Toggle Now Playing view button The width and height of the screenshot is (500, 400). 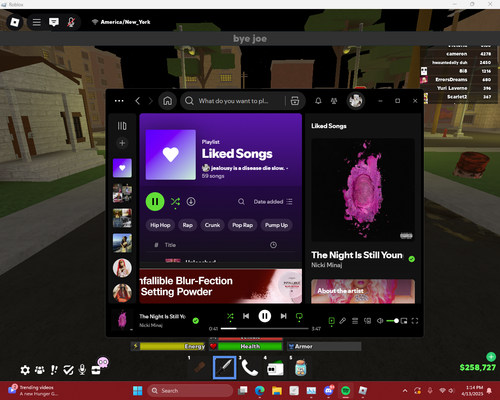click(x=331, y=321)
